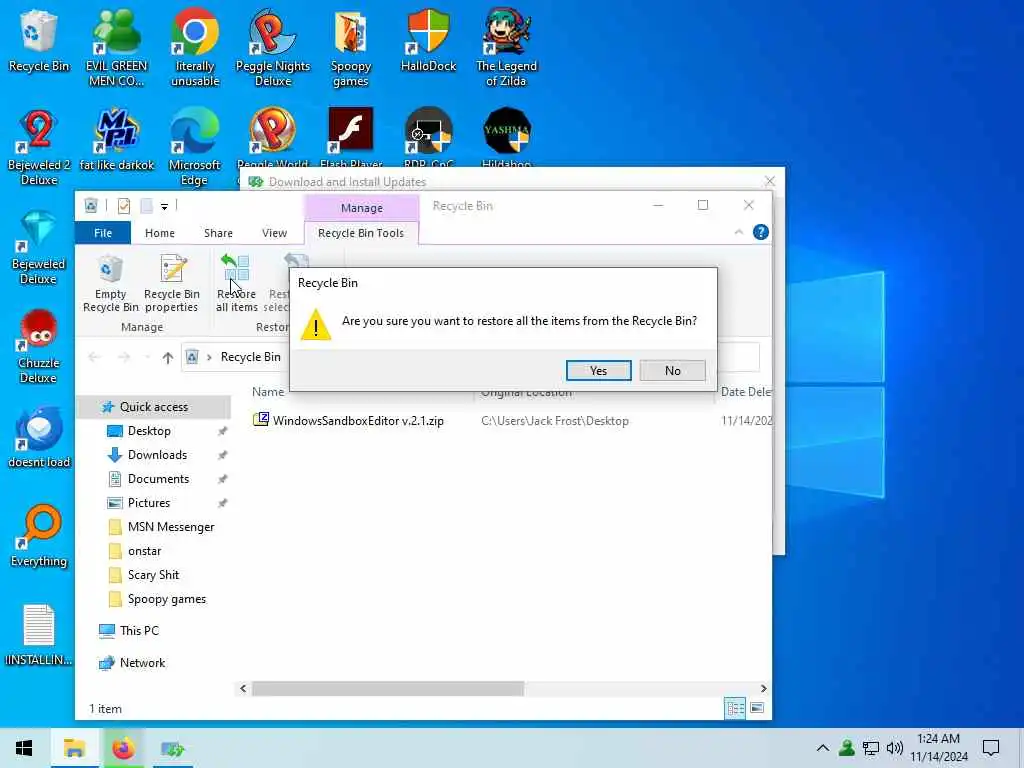Click New folder icon in title bar toolbar
Image resolution: width=1024 pixels, height=768 pixels.
(146, 206)
